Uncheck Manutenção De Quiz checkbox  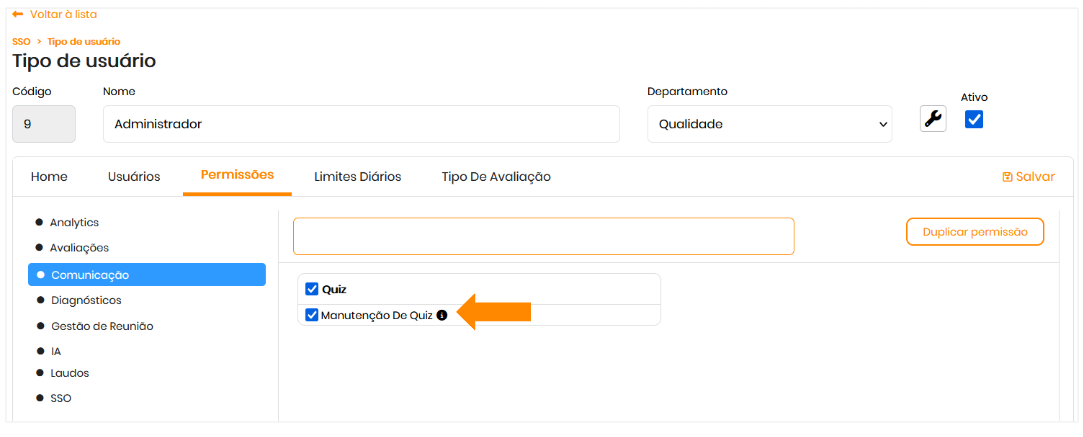coord(312,315)
